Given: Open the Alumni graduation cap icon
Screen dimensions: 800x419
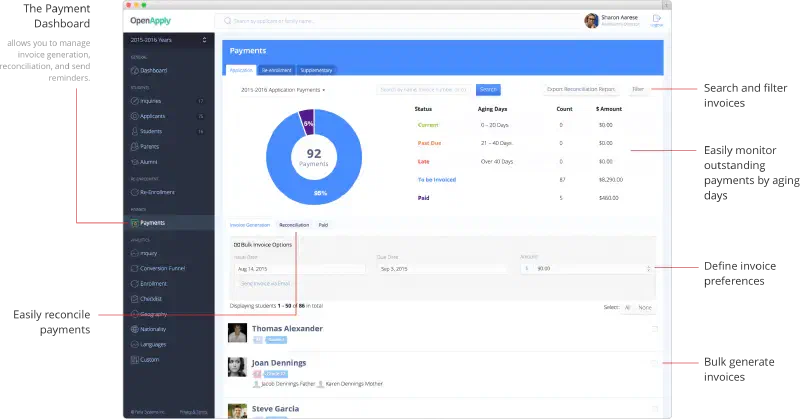Looking at the screenshot, I should click(135, 162).
